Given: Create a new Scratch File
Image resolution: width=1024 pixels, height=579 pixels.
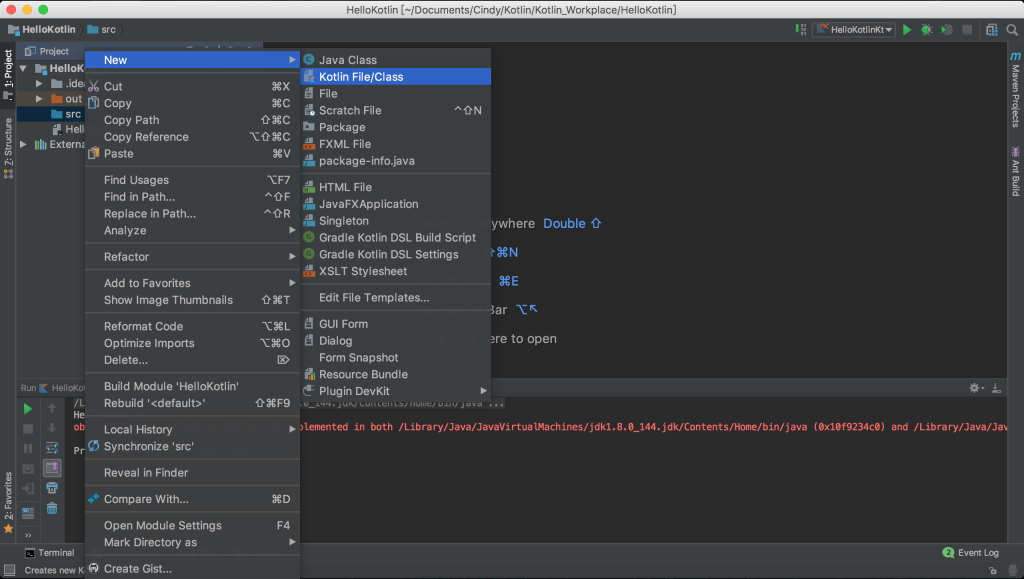Looking at the screenshot, I should pos(395,110).
